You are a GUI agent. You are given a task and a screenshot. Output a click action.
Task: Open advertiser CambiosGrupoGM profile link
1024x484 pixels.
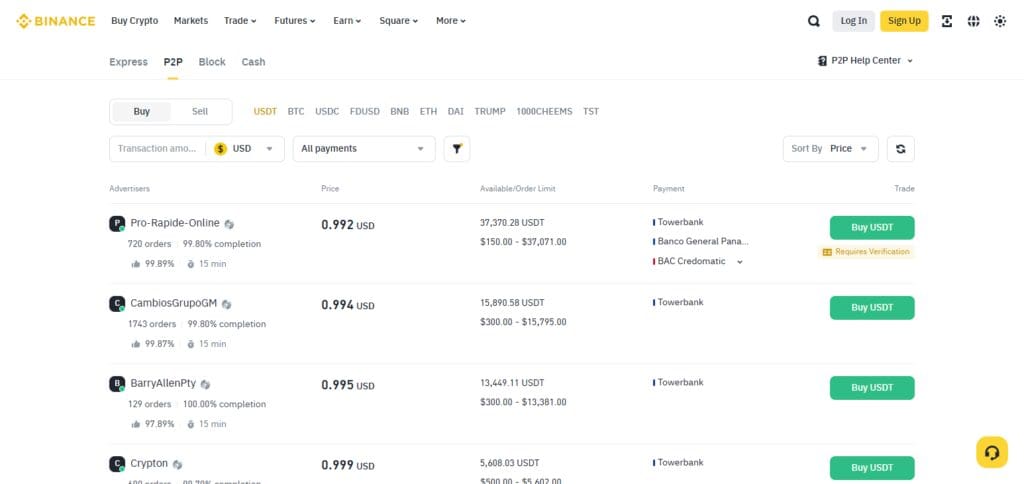pyautogui.click(x=174, y=303)
